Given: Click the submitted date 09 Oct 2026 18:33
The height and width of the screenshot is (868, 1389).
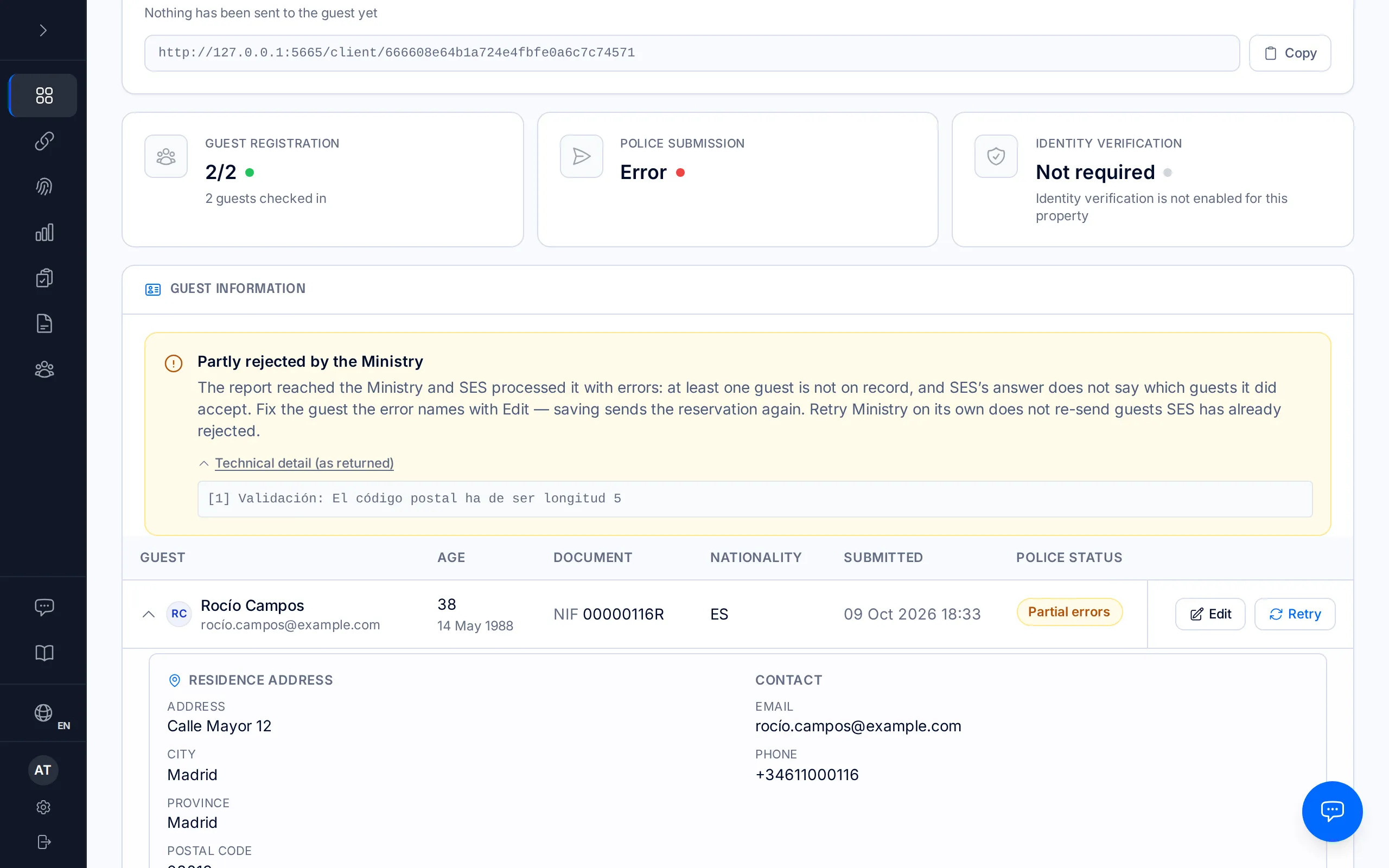Looking at the screenshot, I should click(x=912, y=614).
